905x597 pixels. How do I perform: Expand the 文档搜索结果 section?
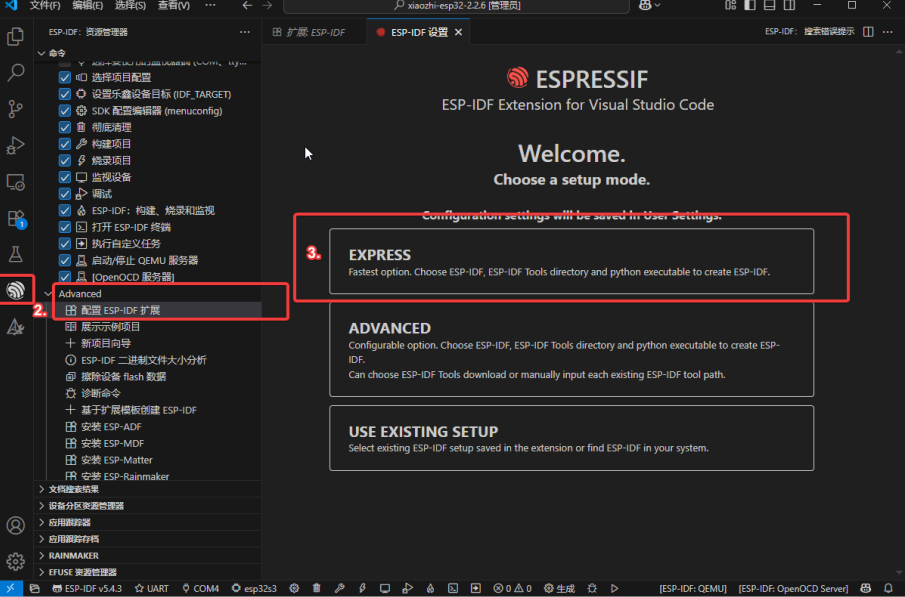click(x=148, y=489)
